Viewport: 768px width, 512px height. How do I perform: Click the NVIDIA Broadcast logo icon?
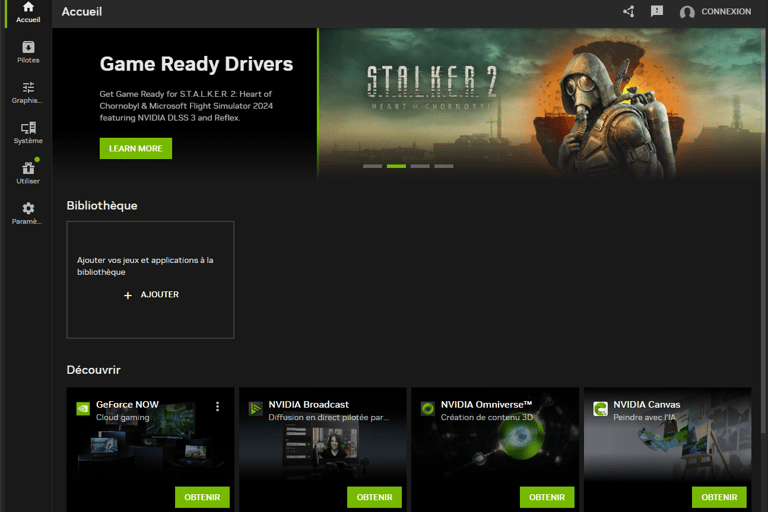click(x=256, y=408)
